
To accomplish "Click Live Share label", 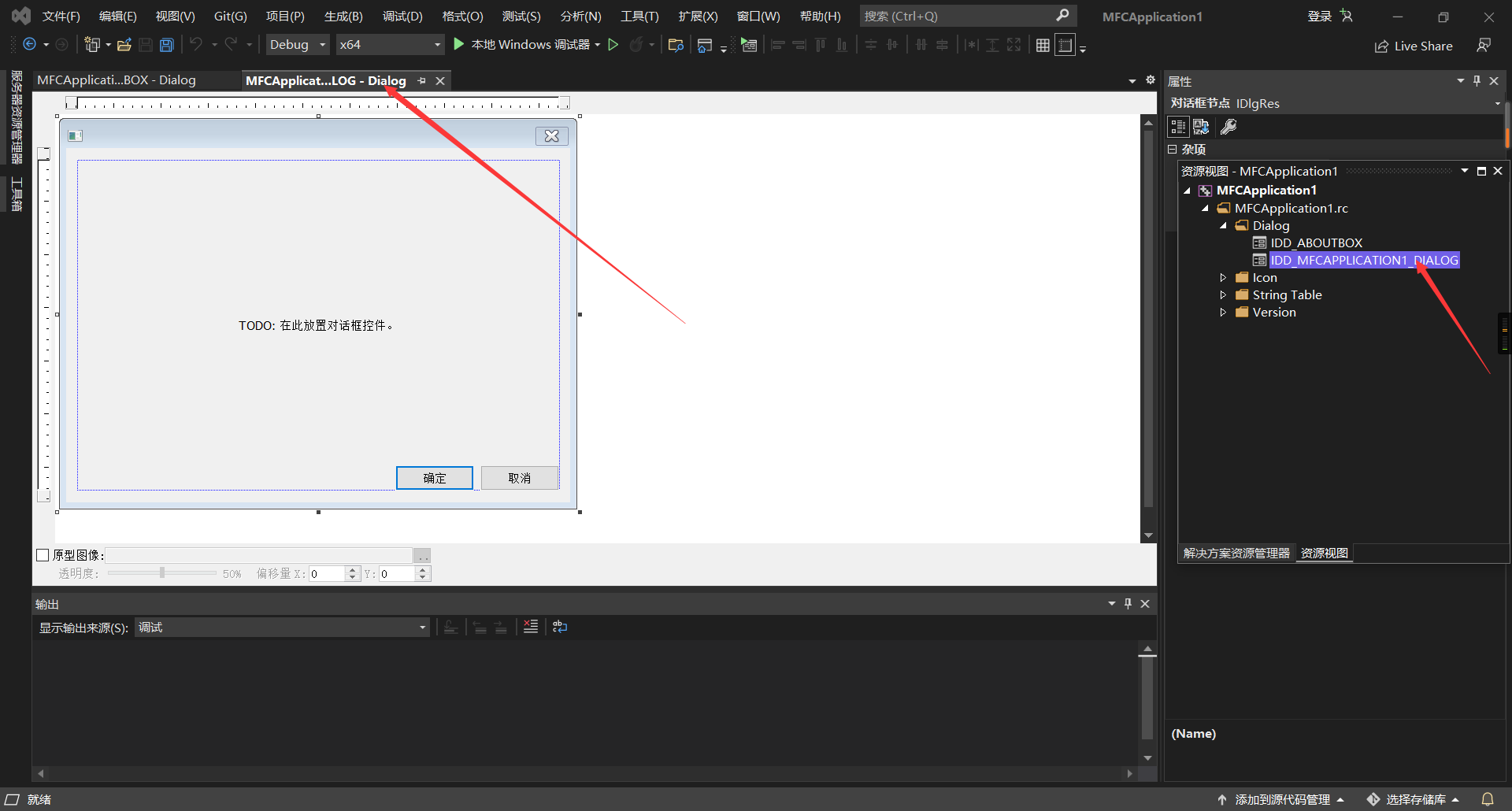I will [1424, 46].
